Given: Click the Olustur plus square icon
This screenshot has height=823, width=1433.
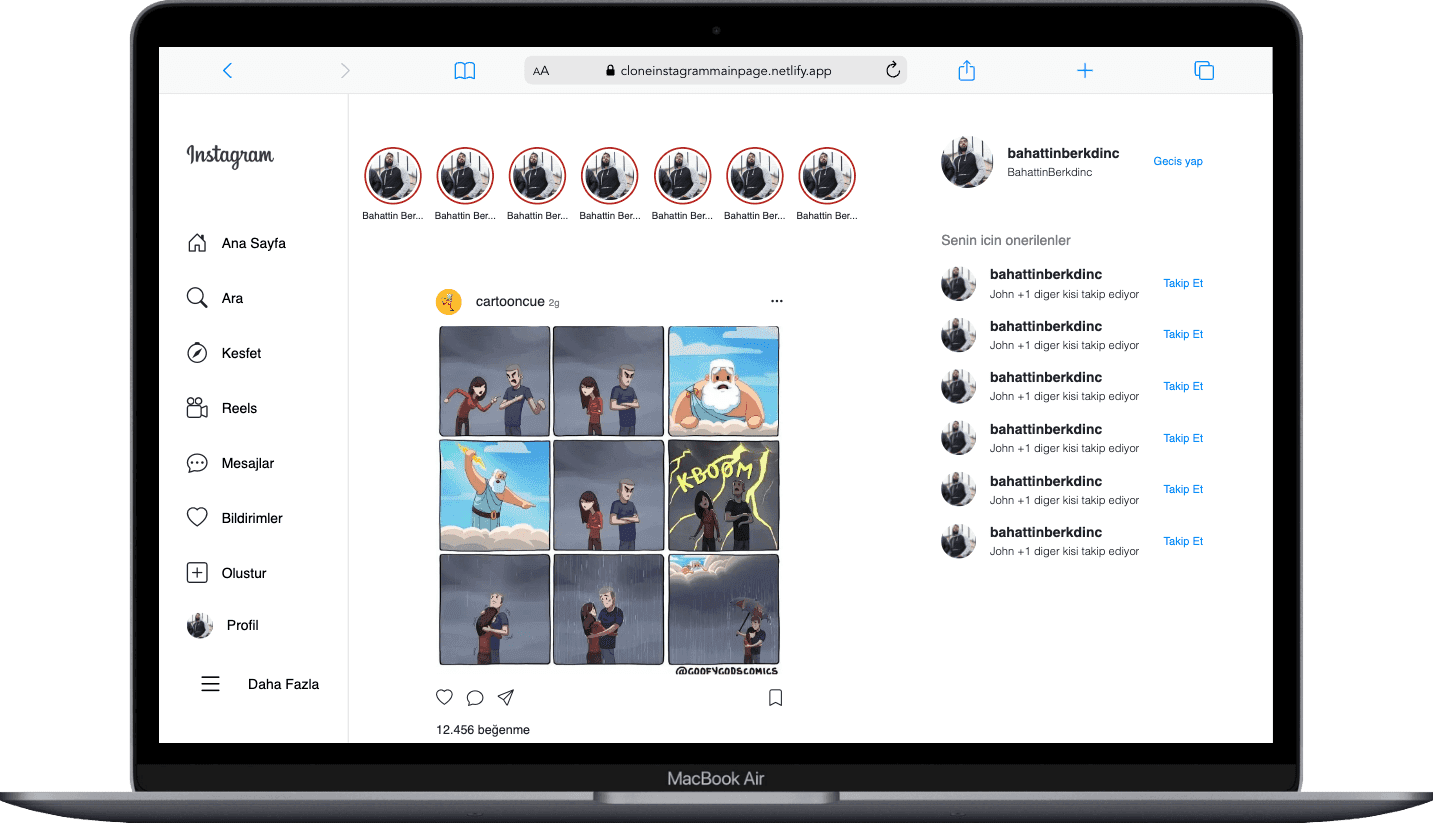Looking at the screenshot, I should 197,573.
